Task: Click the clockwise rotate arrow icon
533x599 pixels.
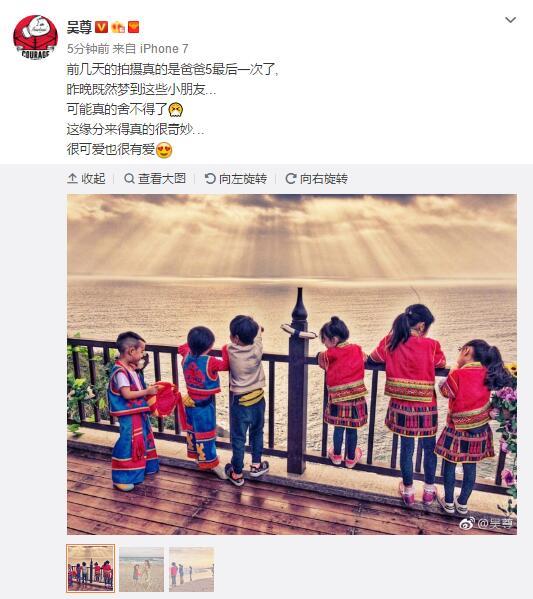Action: [291, 178]
